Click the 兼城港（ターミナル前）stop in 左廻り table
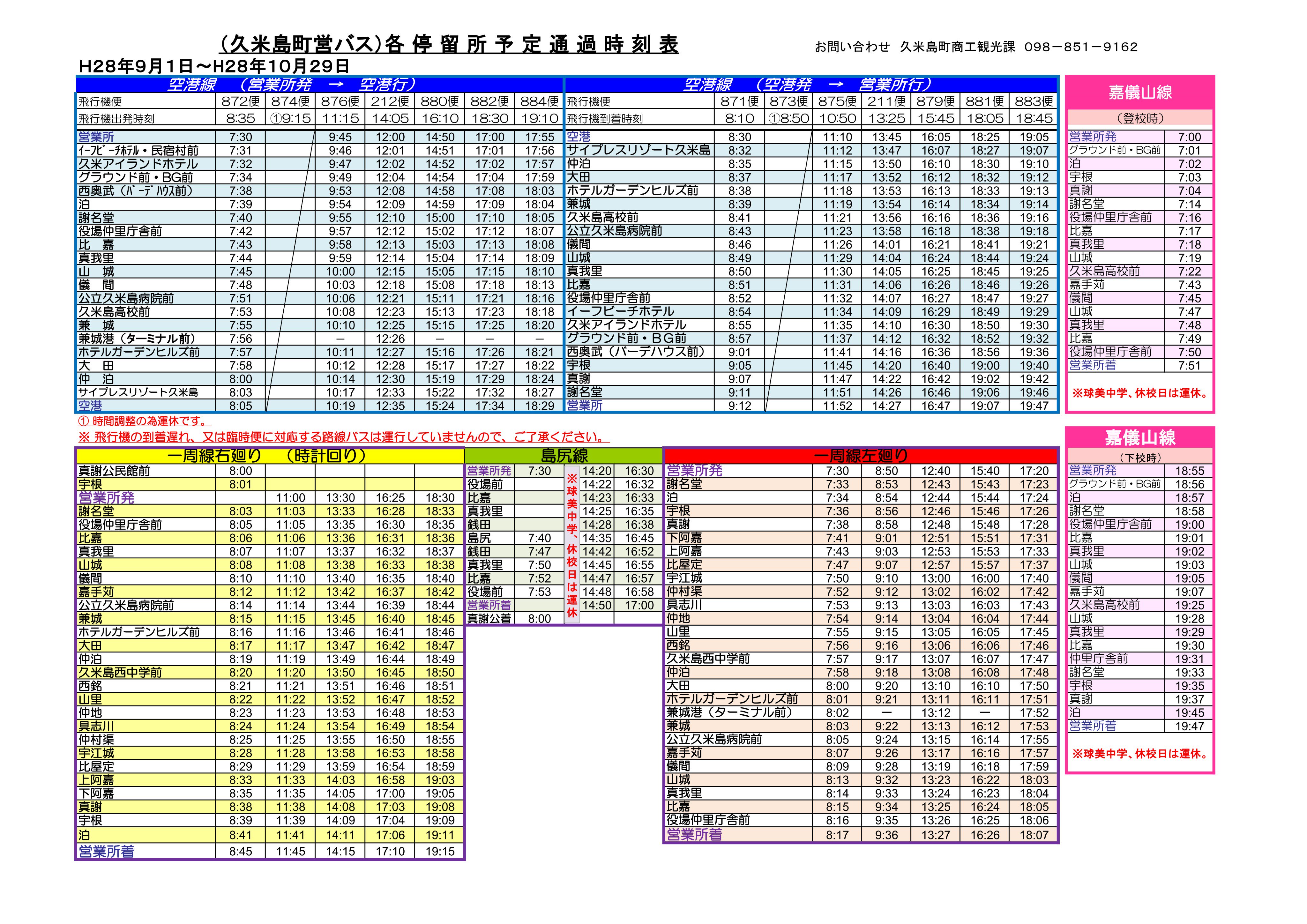The height and width of the screenshot is (924, 1307). pos(729,713)
